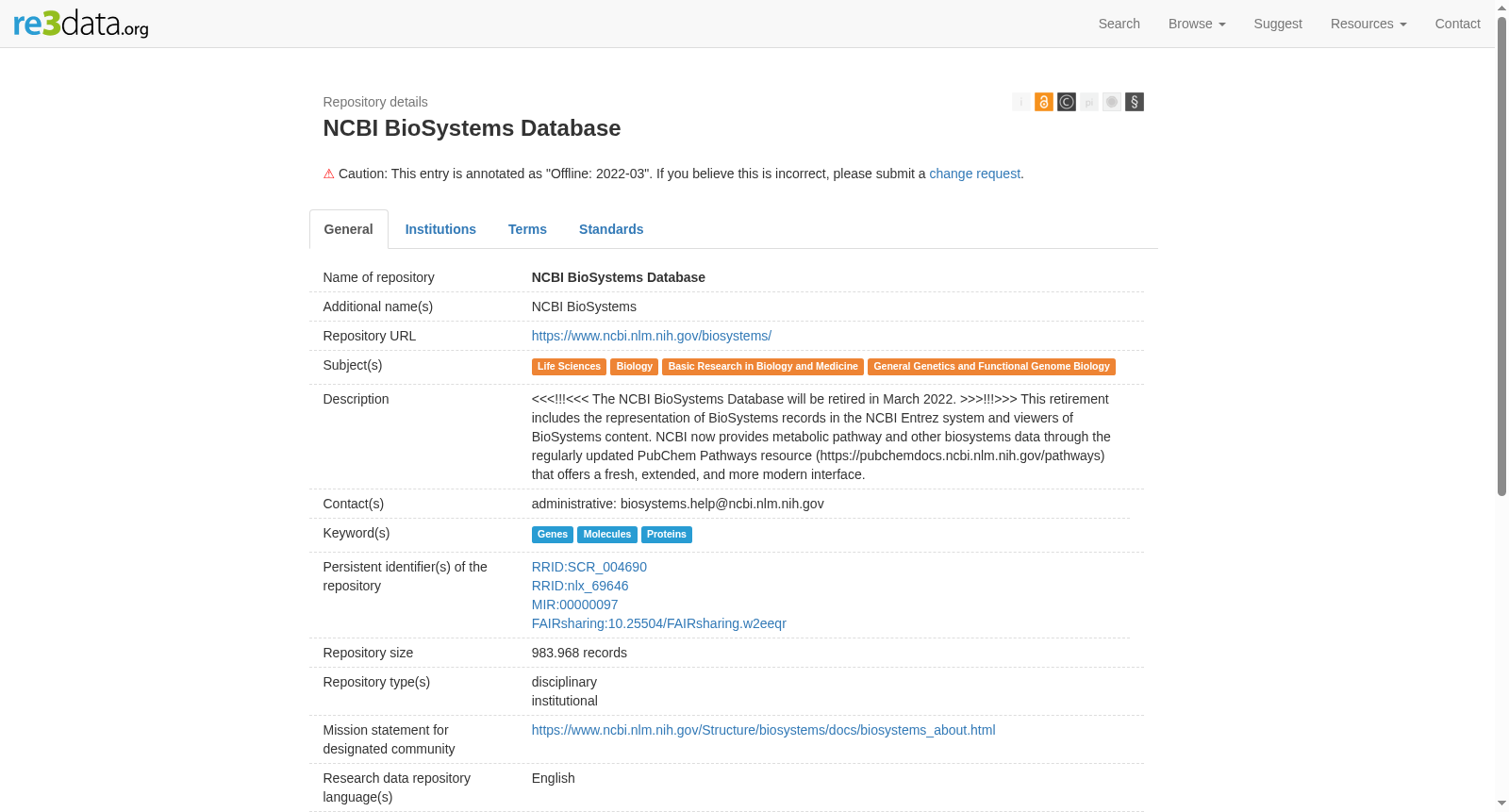Click the 'disciplinary' repository type value

(x=564, y=682)
